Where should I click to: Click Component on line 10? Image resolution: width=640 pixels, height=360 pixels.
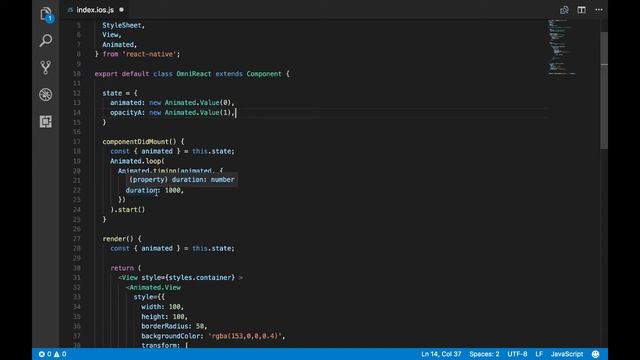click(264, 74)
